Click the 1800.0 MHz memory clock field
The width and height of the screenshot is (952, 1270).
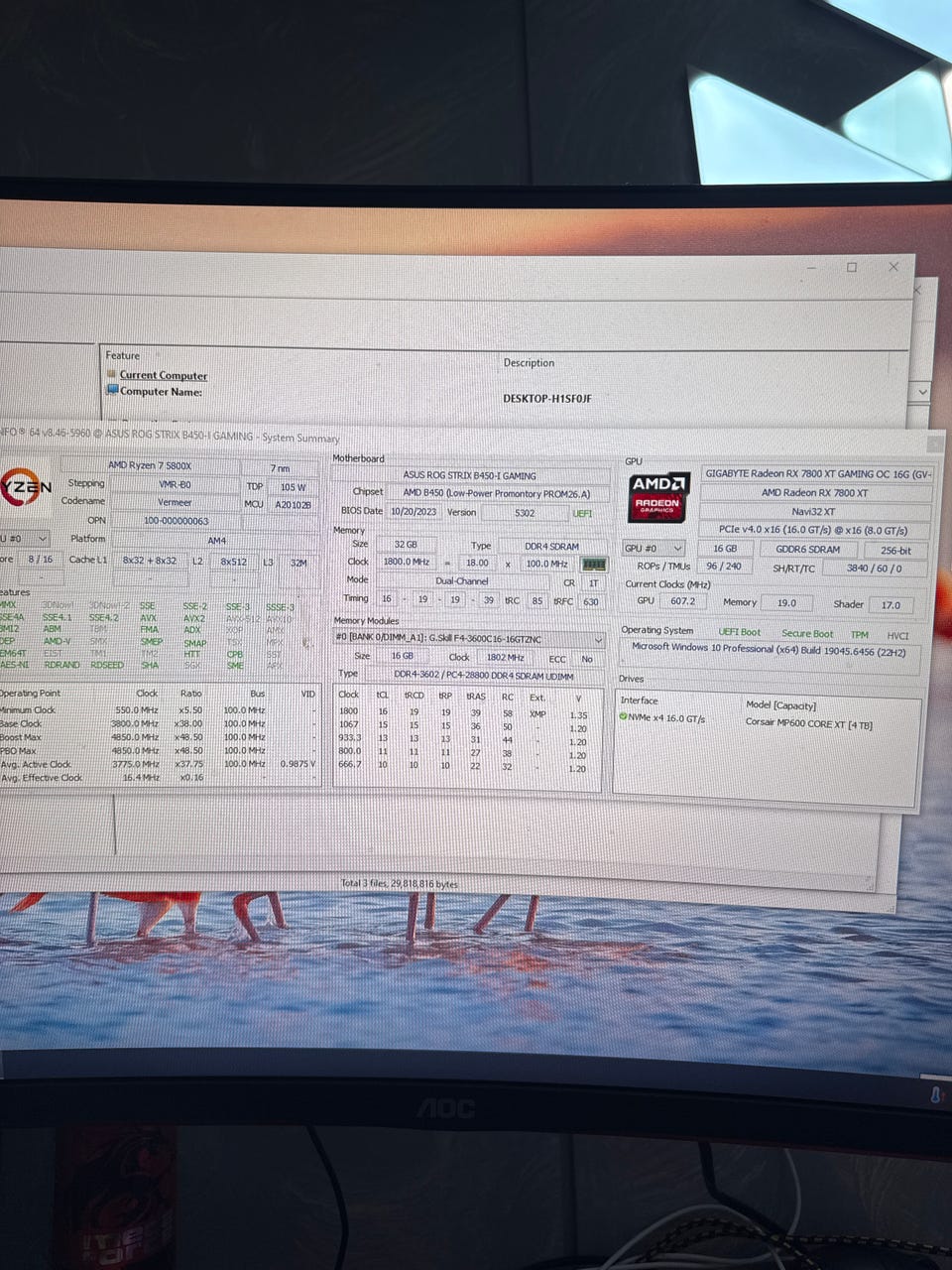click(407, 563)
